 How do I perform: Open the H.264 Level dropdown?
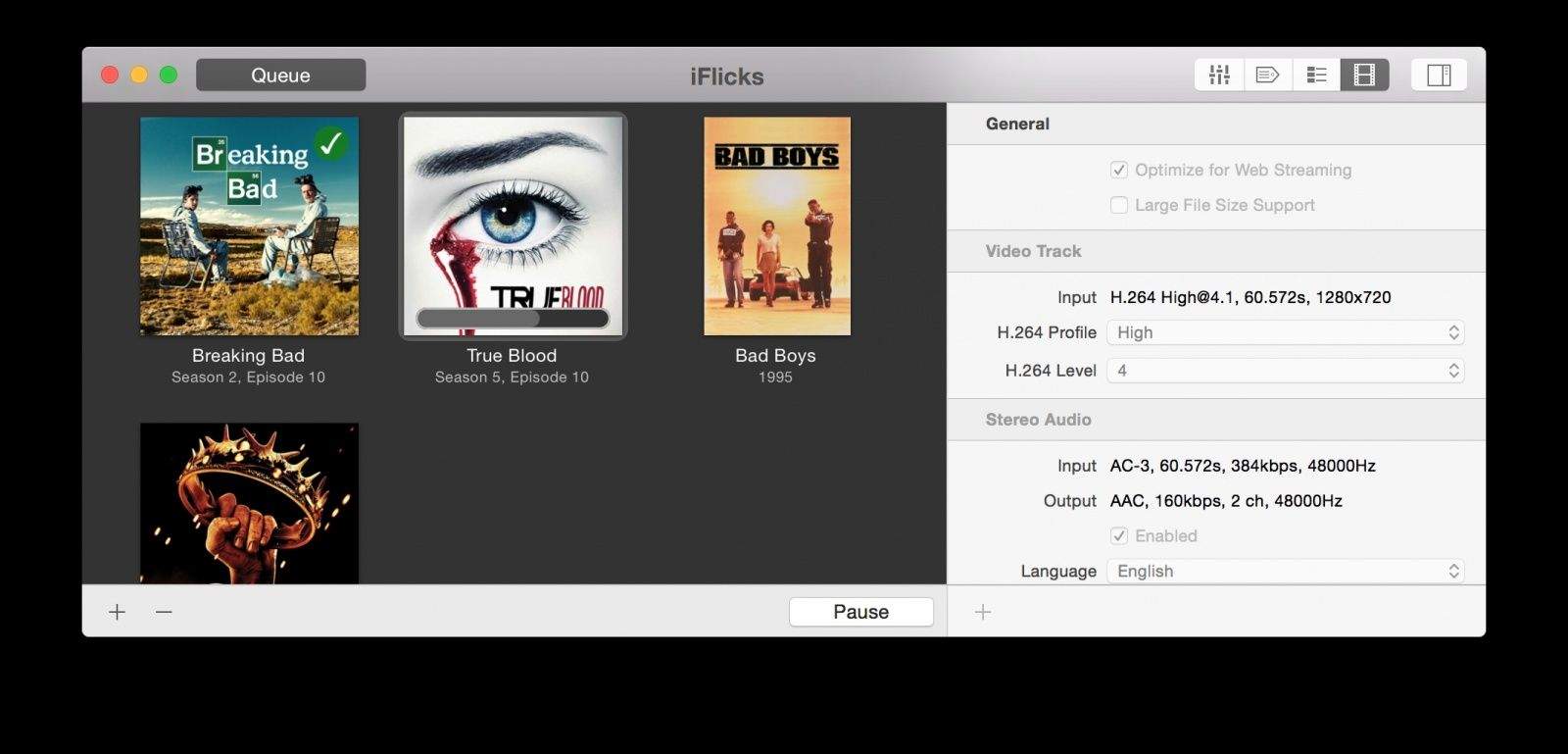coord(1286,371)
